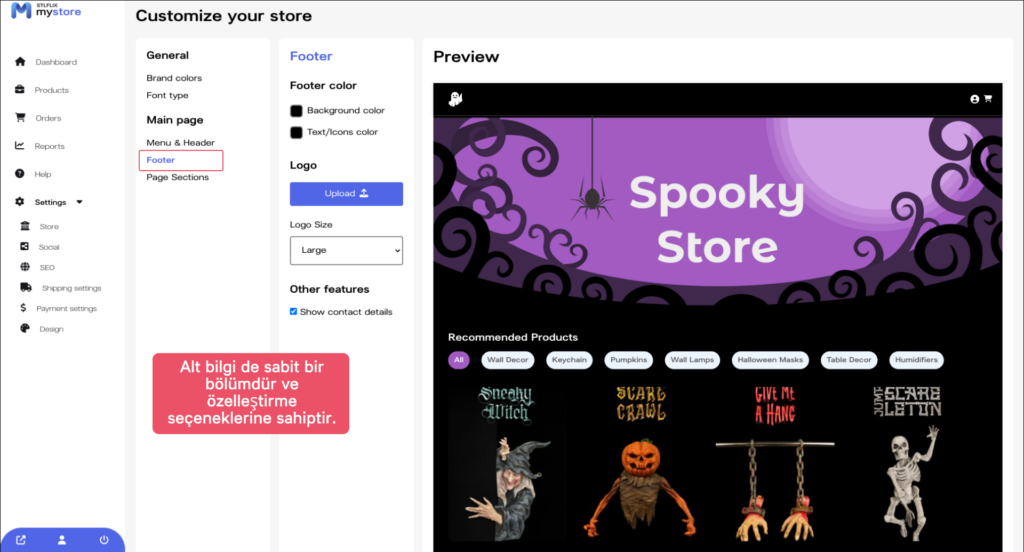
Task: Click the cart icon in store preview header
Action: pos(988,99)
